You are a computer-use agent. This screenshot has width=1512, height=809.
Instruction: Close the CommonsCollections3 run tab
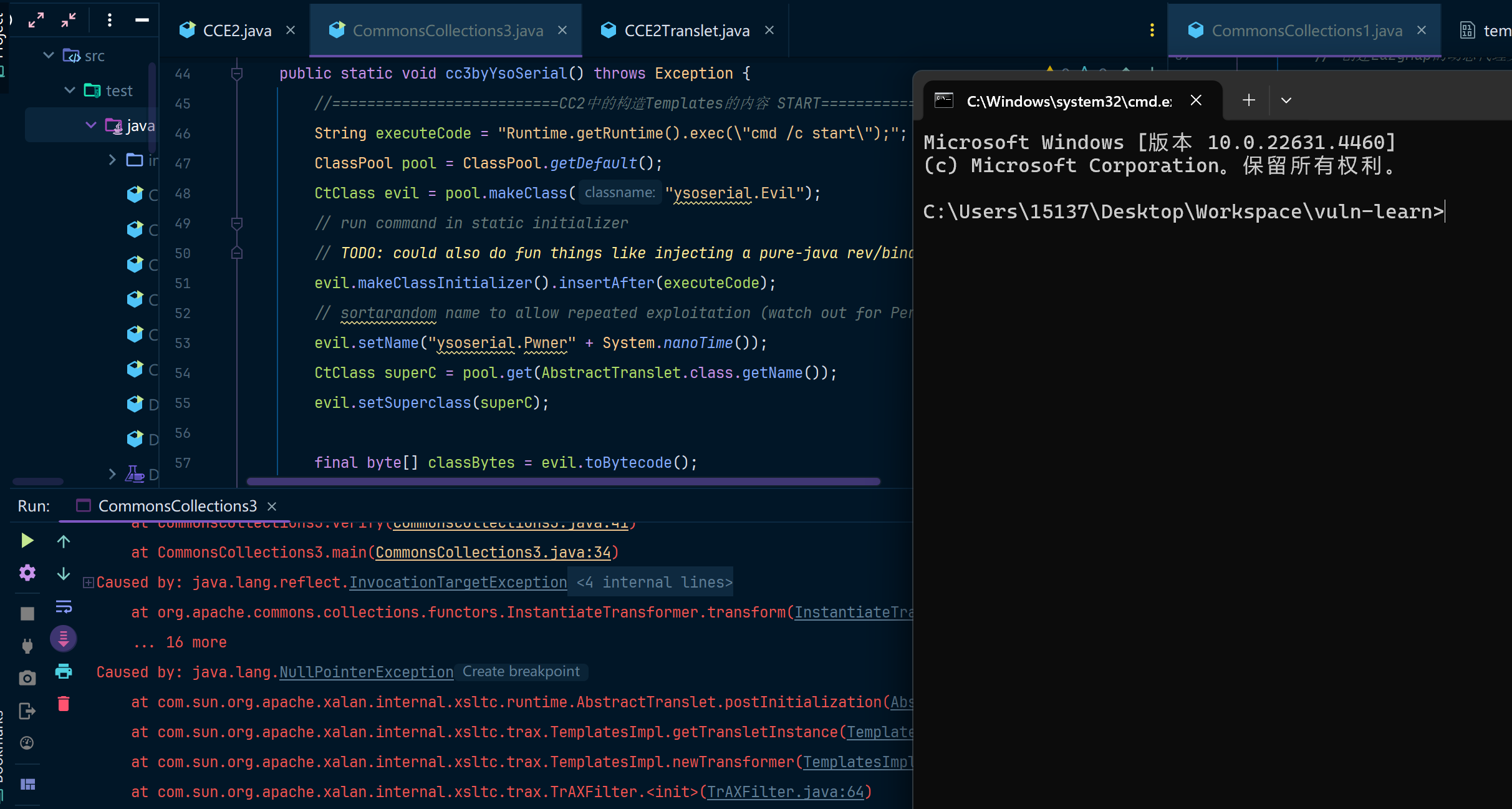tap(272, 506)
